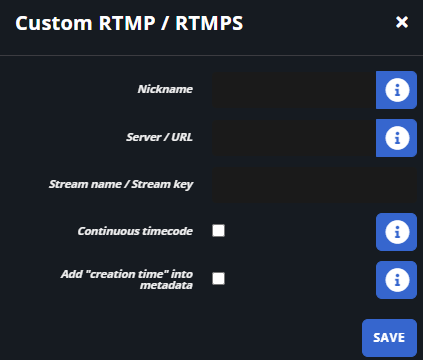Viewport: 423px width, 360px height.
Task: Close the Custom RTMP / RTMPS dialog
Action: (x=402, y=22)
